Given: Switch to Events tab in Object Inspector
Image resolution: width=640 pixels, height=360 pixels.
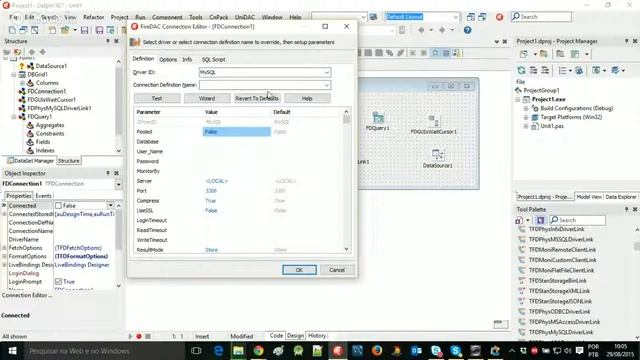Looking at the screenshot, I should (x=43, y=196).
